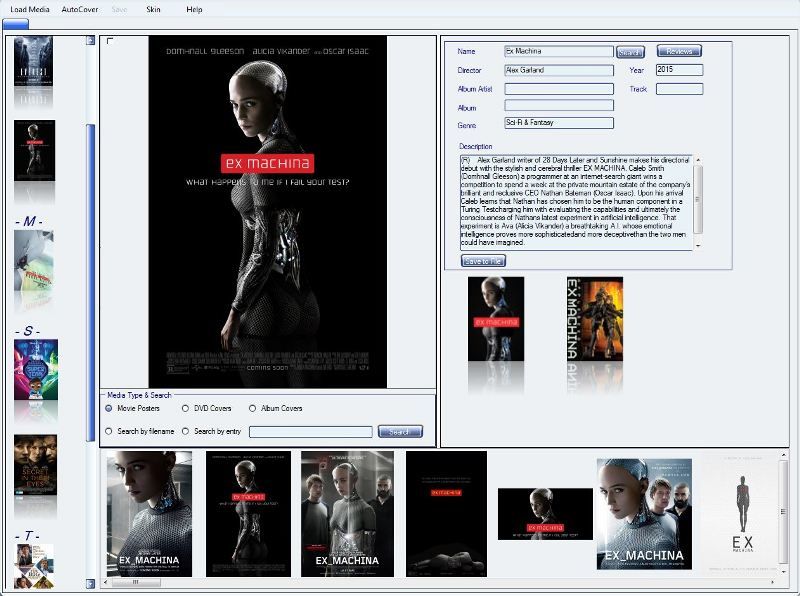Click the large Ex Machina poster preview
800x596 pixels.
click(x=268, y=212)
